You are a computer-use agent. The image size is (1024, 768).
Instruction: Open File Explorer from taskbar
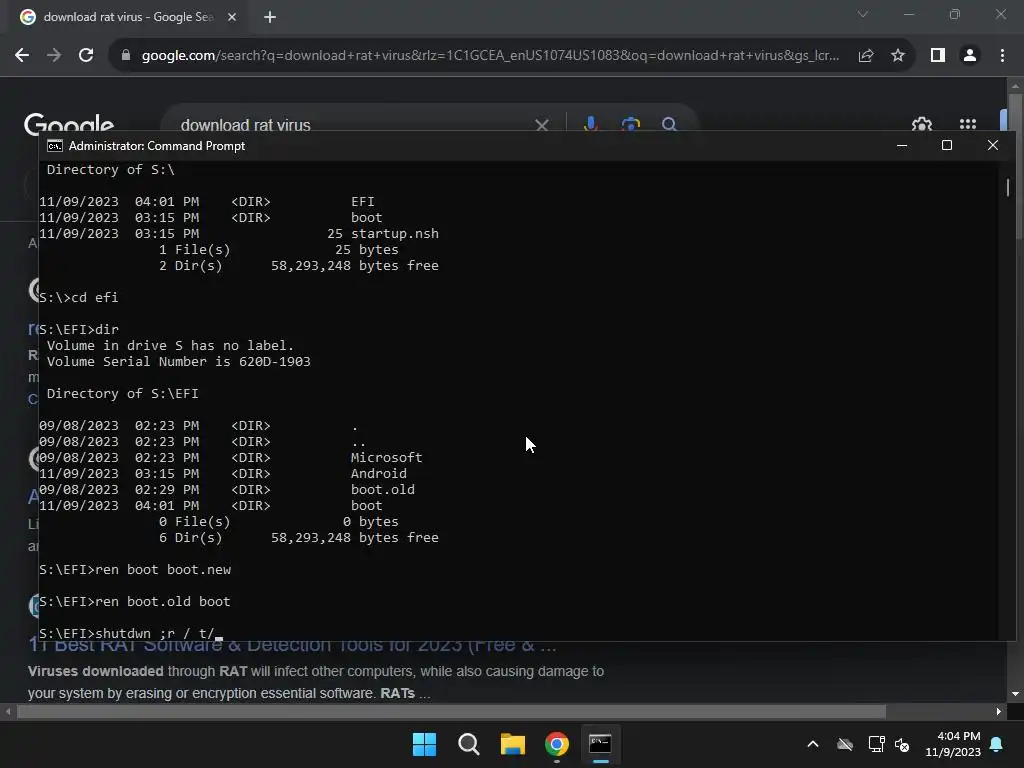513,744
